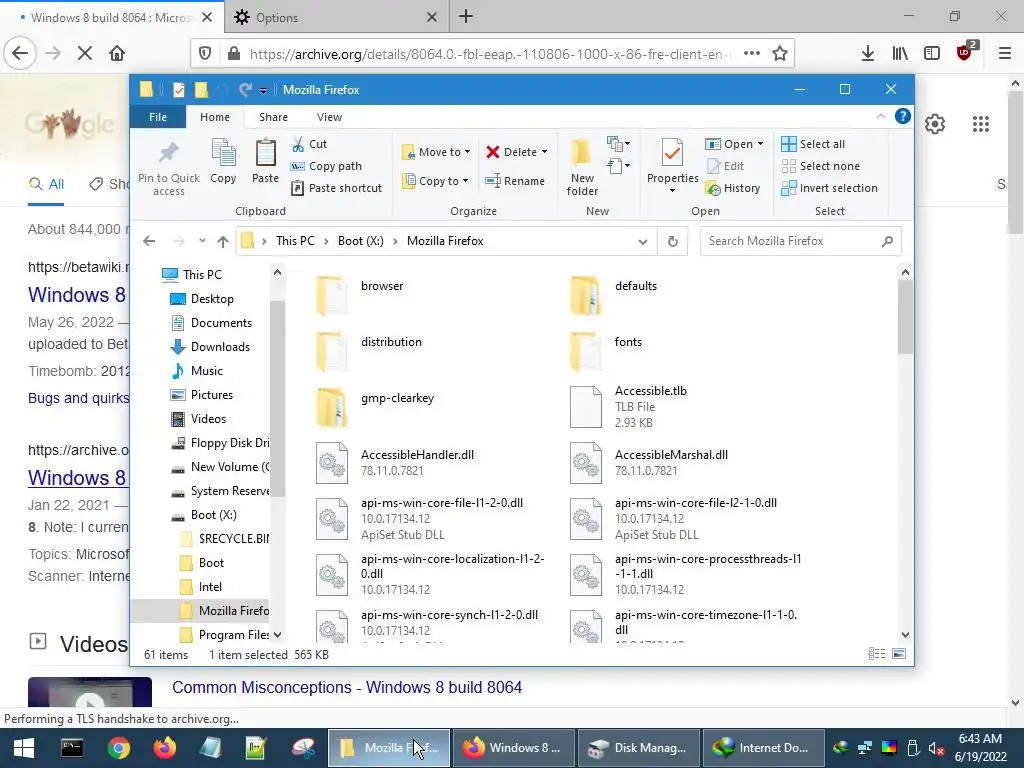The height and width of the screenshot is (768, 1024).
Task: Open Firefox downloads panel
Action: (868, 54)
